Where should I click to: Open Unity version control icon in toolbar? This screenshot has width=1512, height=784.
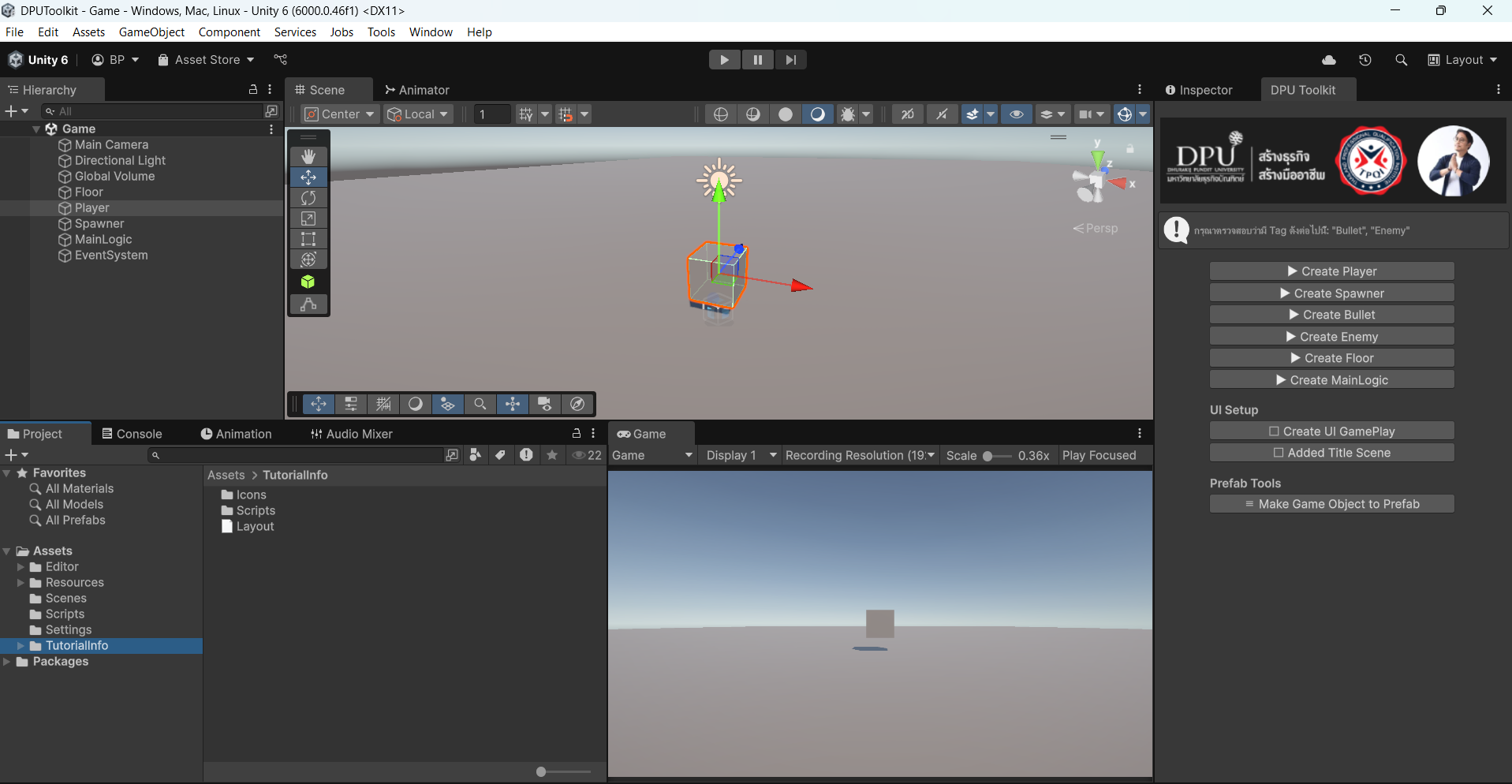click(280, 60)
